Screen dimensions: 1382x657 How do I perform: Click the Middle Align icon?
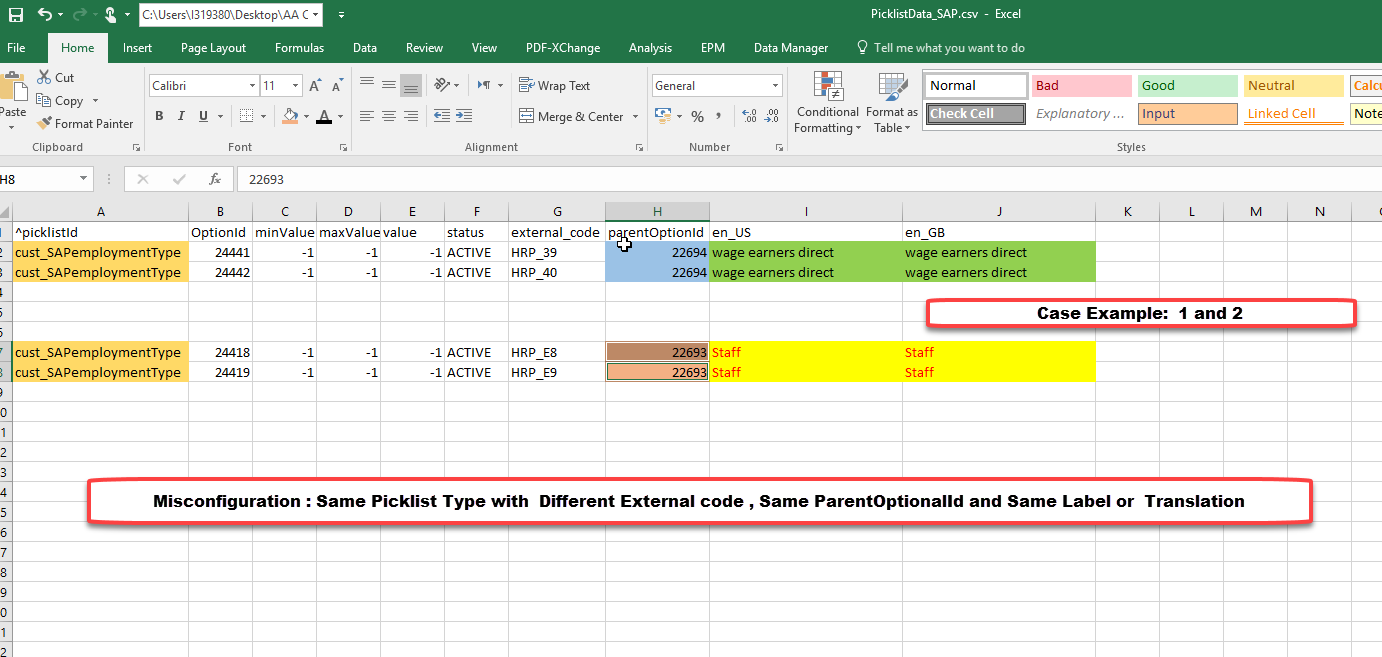[389, 85]
